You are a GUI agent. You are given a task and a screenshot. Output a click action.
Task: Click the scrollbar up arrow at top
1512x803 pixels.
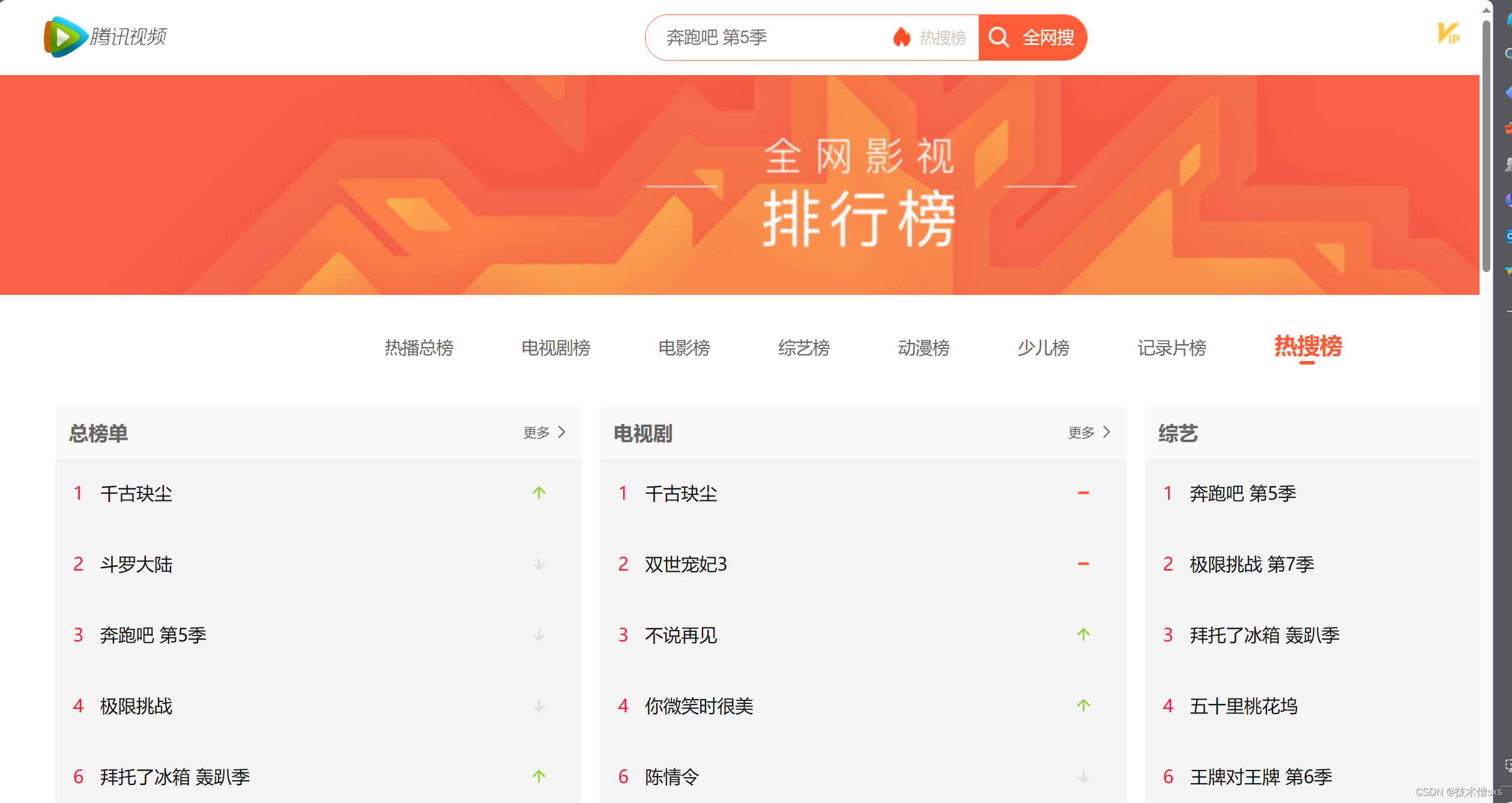click(1486, 10)
